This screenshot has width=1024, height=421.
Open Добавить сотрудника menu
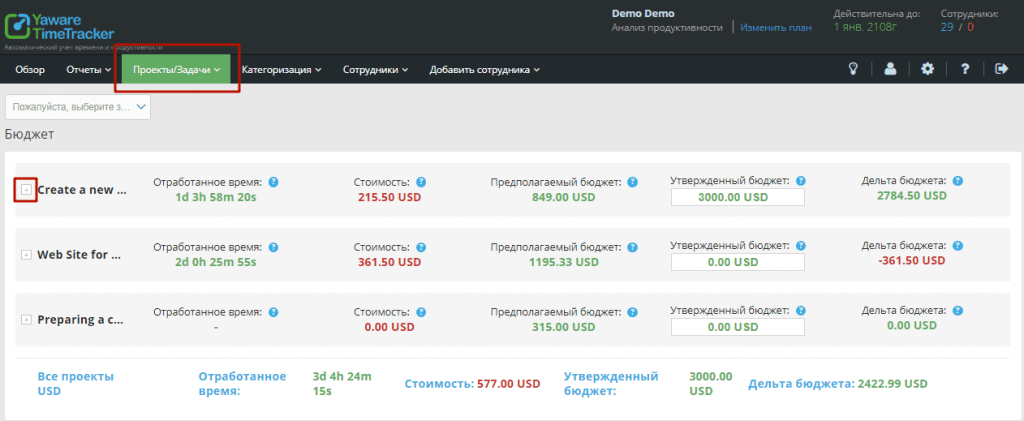(484, 70)
